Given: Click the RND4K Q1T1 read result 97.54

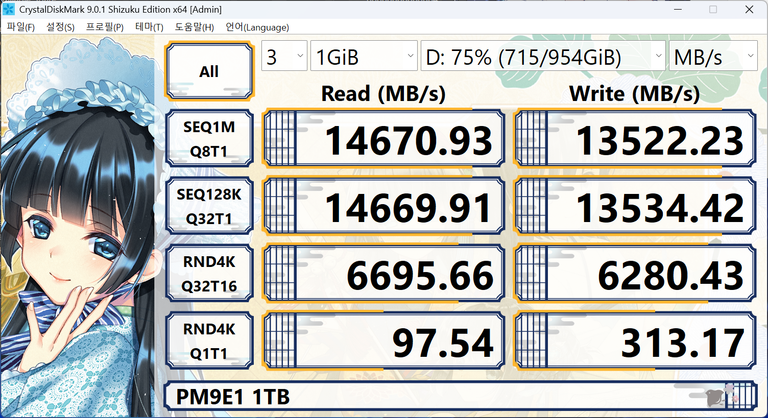Looking at the screenshot, I should point(384,341).
